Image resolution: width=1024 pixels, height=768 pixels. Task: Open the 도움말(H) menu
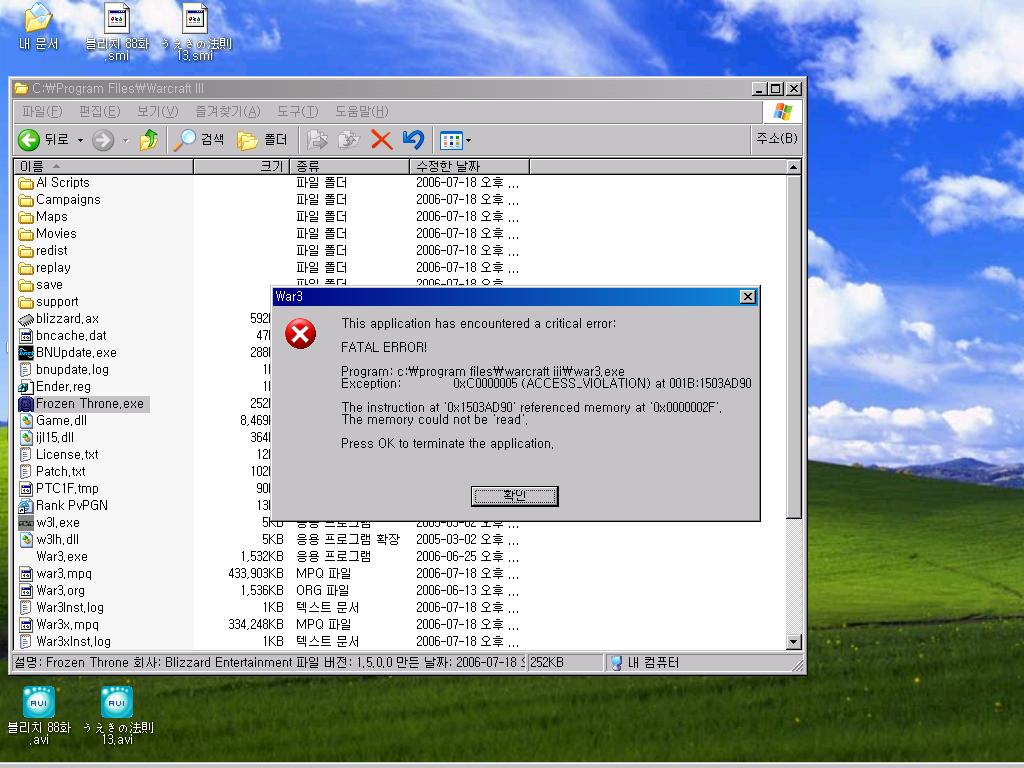point(362,112)
